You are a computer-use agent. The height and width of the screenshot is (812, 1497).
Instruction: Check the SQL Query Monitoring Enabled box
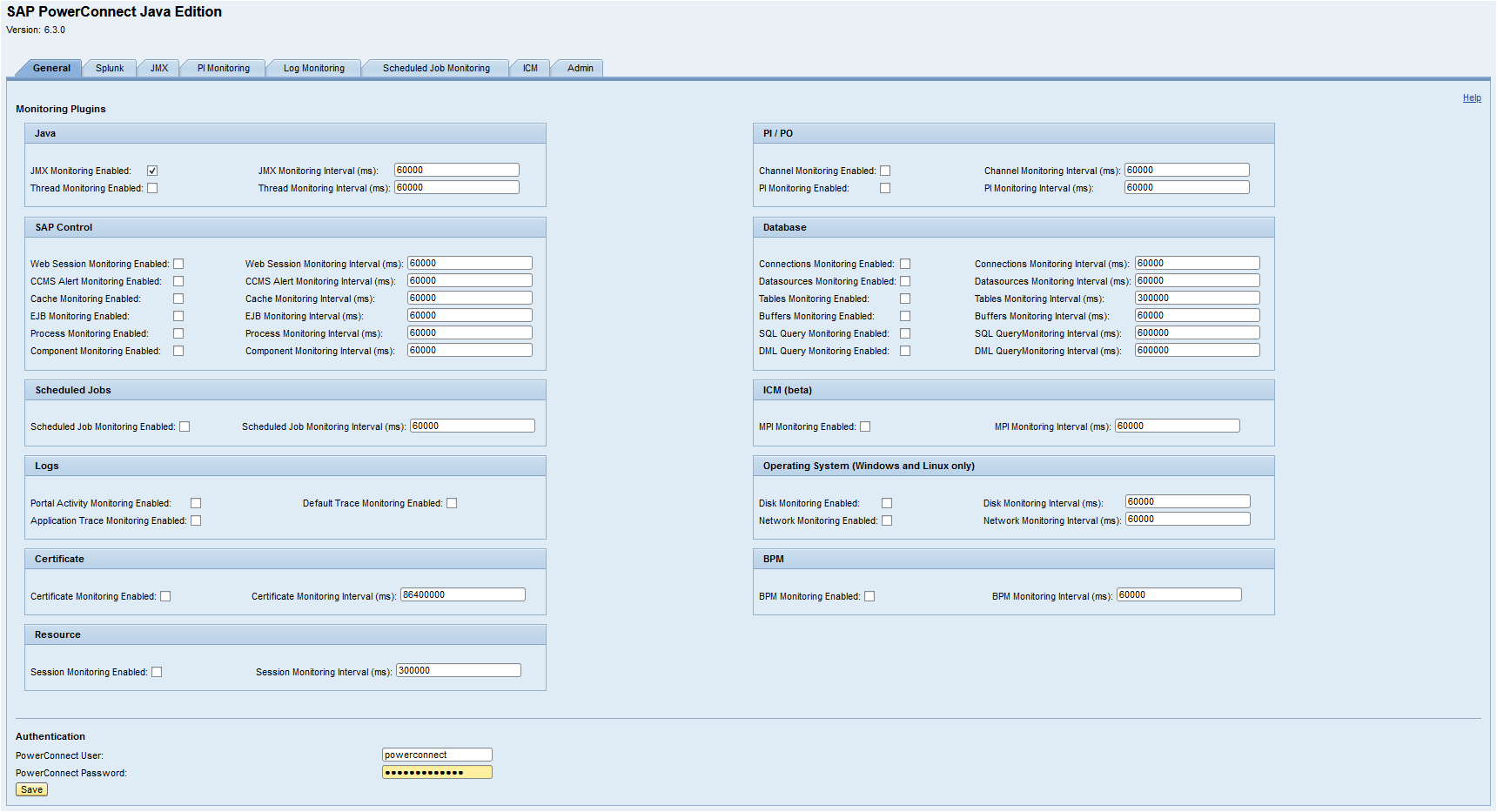(905, 333)
